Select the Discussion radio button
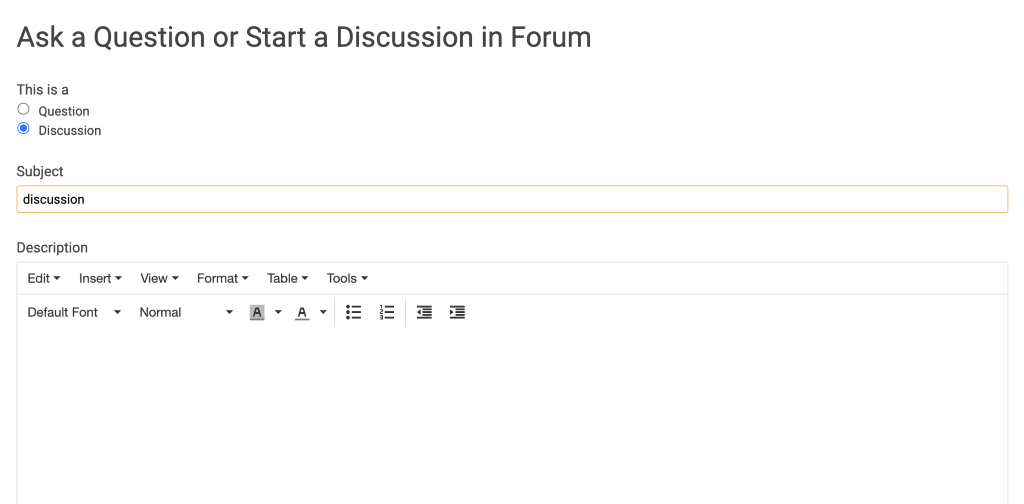This screenshot has height=504, width=1024. (x=24, y=129)
